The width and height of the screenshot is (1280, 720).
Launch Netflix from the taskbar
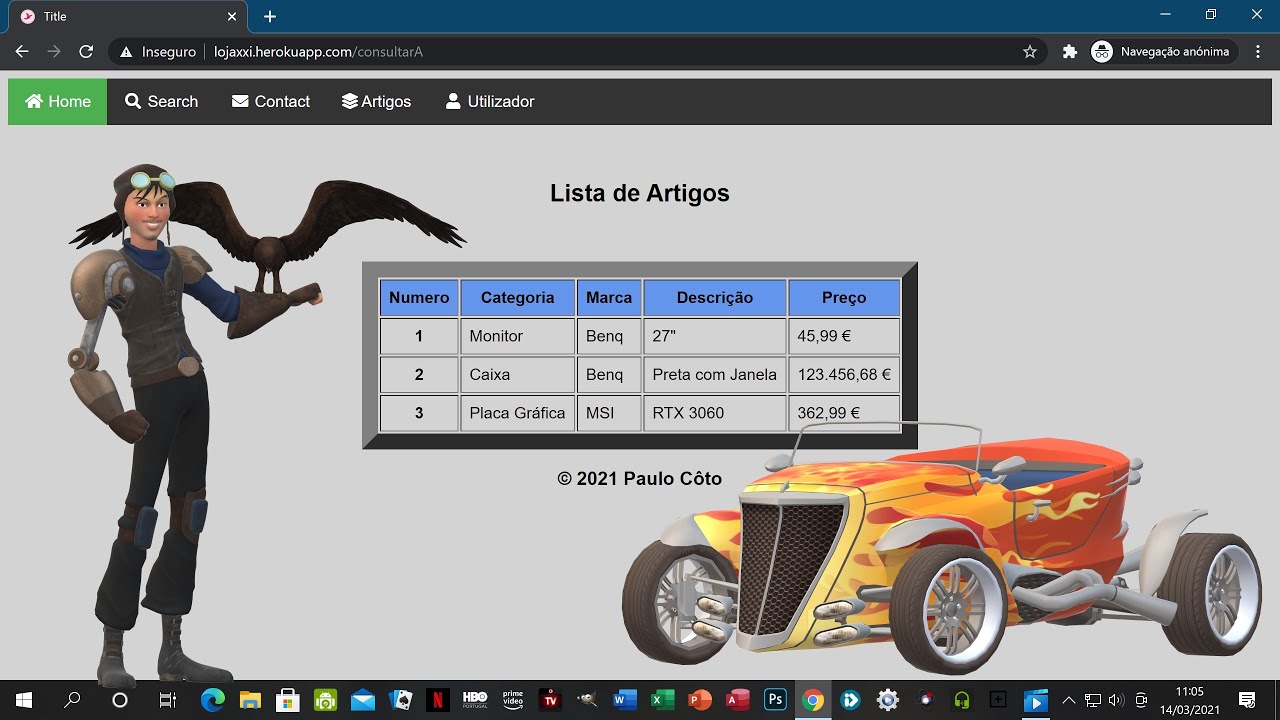438,700
